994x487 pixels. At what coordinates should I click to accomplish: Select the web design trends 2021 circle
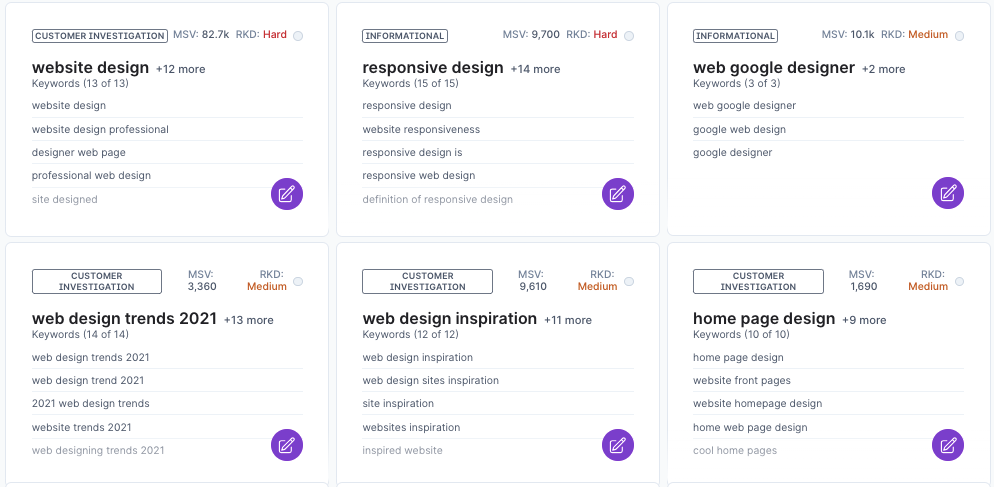pos(298,282)
